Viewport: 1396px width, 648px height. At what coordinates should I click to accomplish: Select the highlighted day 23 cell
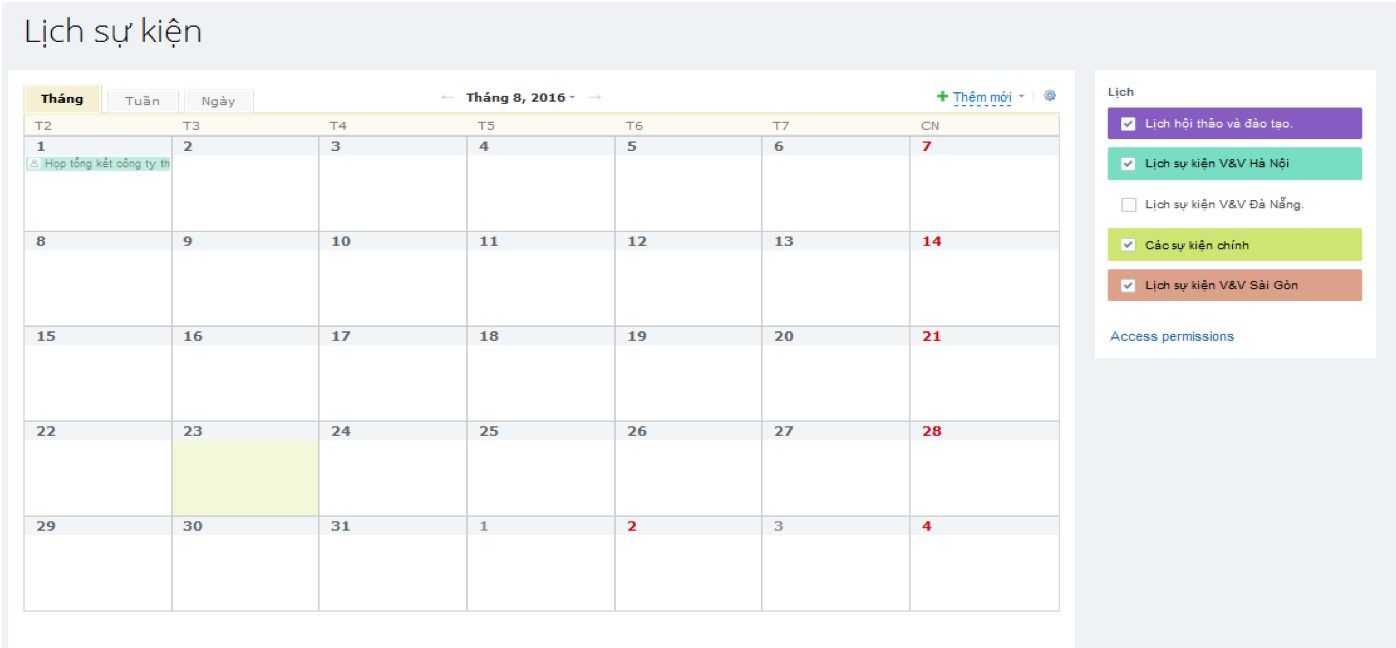coord(245,469)
